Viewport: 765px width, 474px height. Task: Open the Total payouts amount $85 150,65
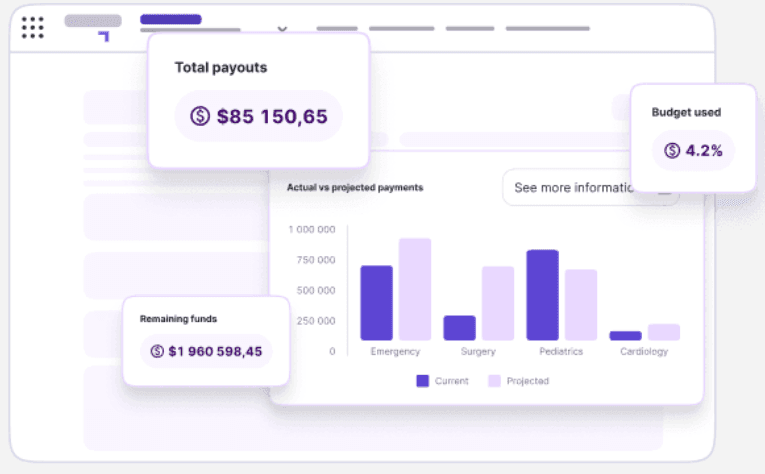[271, 117]
